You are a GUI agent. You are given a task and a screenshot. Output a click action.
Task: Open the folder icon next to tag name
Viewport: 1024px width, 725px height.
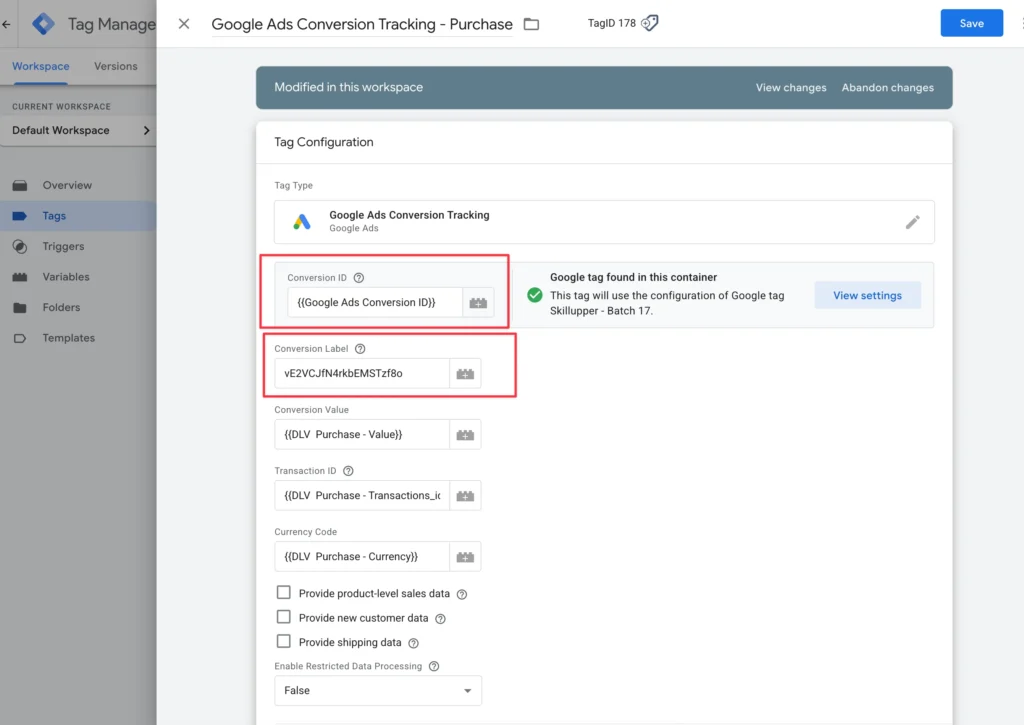[532, 24]
